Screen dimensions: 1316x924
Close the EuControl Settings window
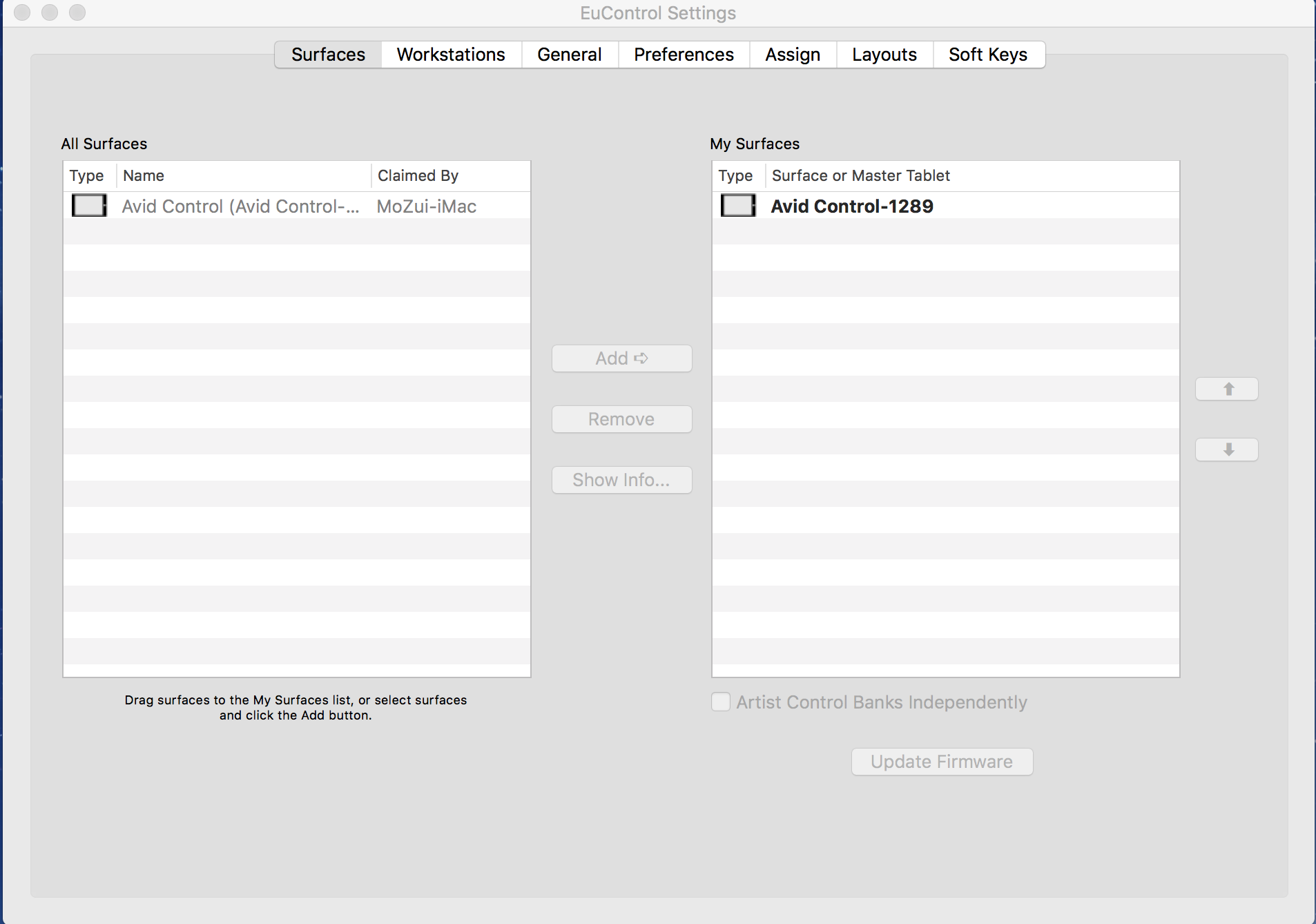point(22,12)
